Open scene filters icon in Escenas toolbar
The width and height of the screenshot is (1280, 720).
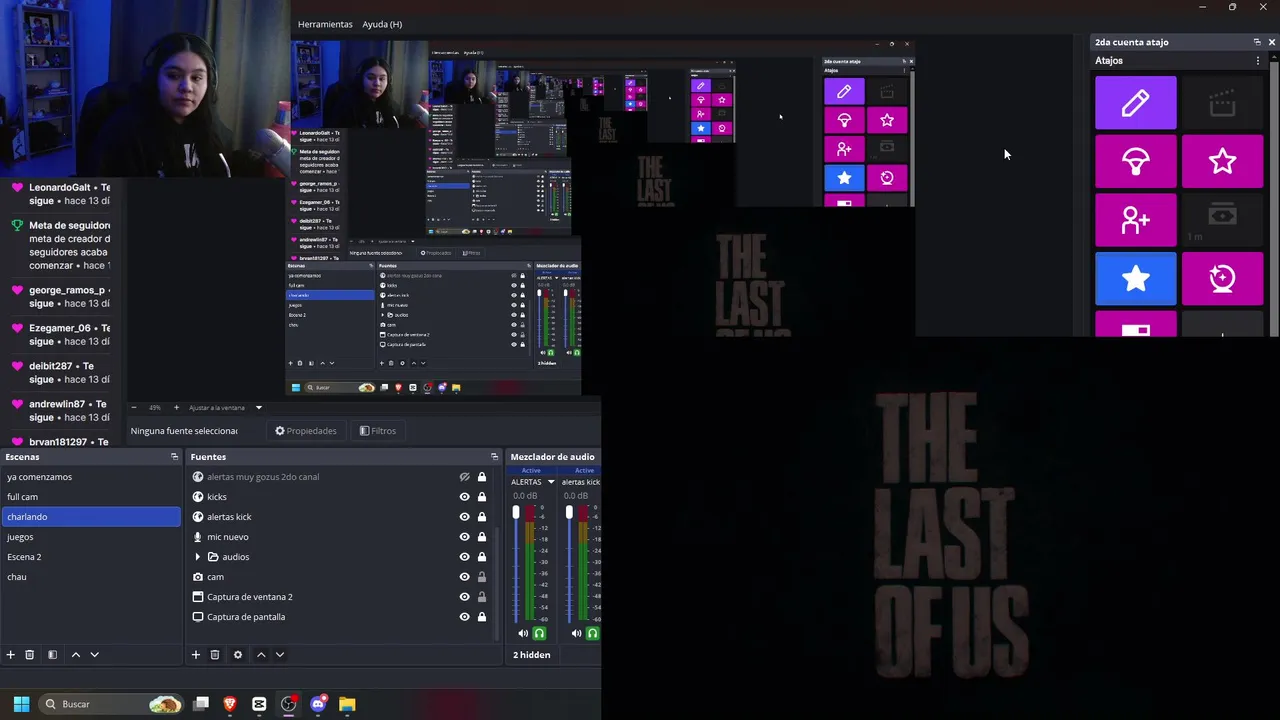52,655
